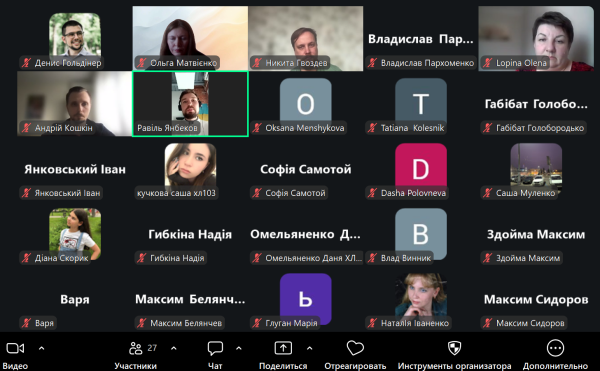Image resolution: width=600 pixels, height=371 pixels.
Task: Click muted mic icon of Денис Гольдінер
Action: click(26, 63)
